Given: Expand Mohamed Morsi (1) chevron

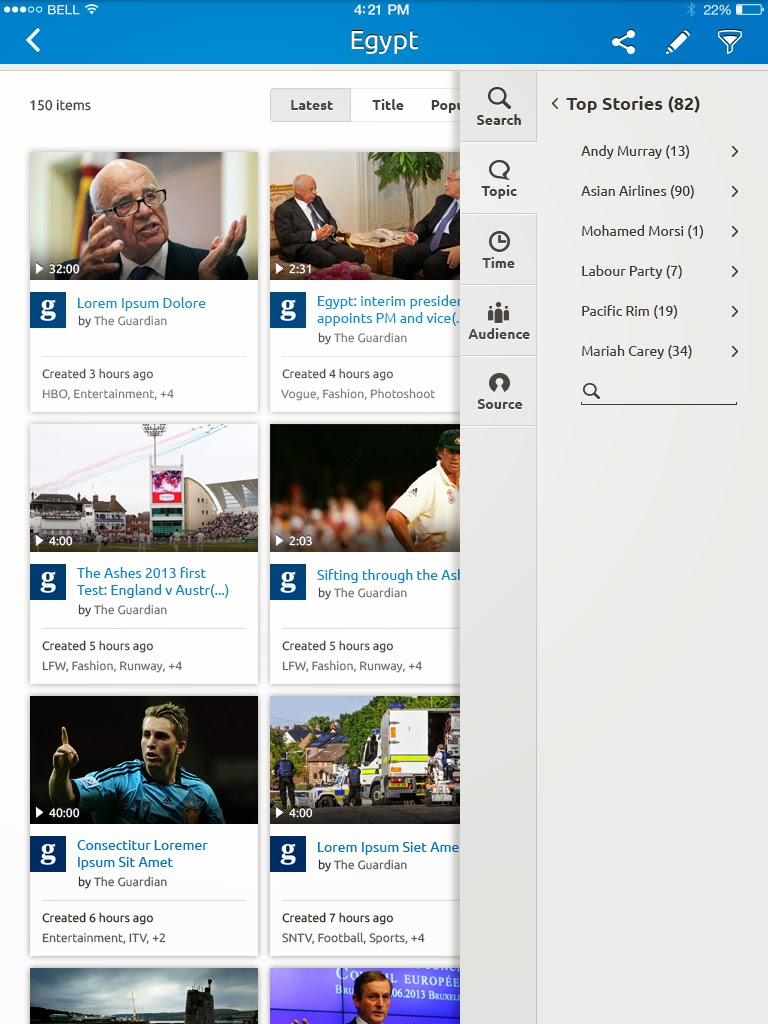Looking at the screenshot, I should (735, 231).
